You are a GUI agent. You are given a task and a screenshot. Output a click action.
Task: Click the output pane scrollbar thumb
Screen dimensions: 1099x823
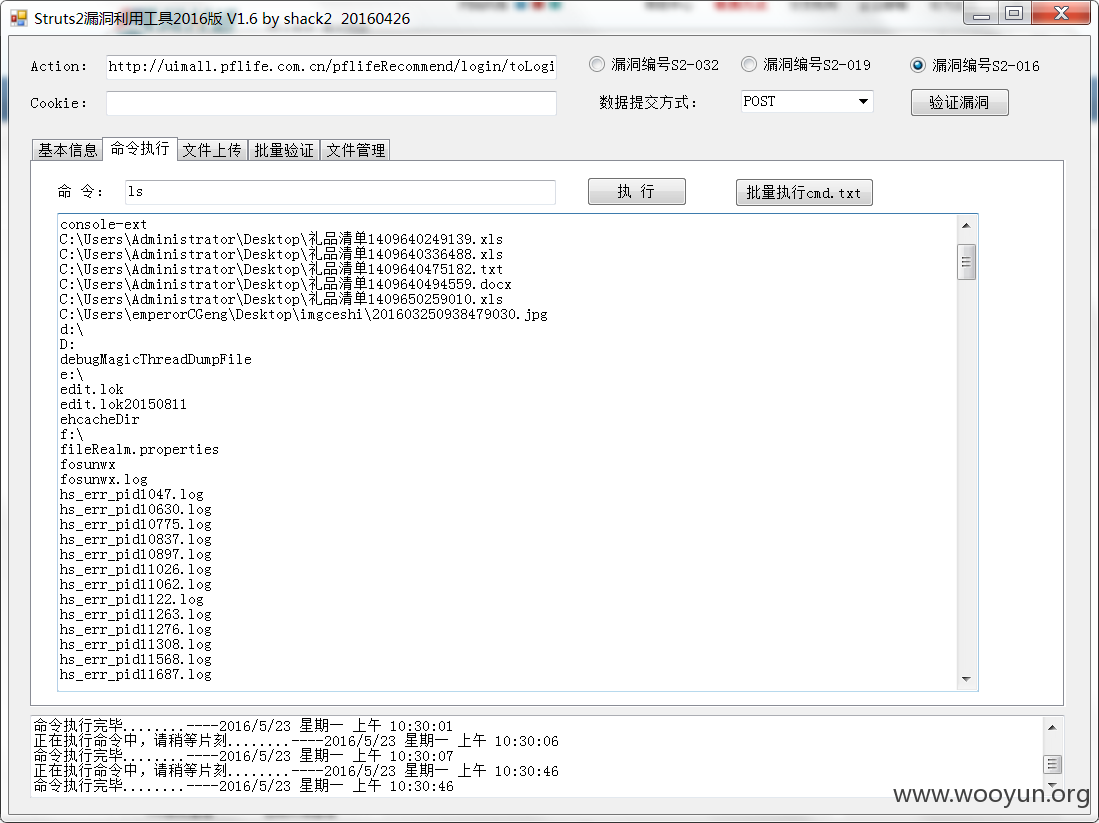point(967,261)
